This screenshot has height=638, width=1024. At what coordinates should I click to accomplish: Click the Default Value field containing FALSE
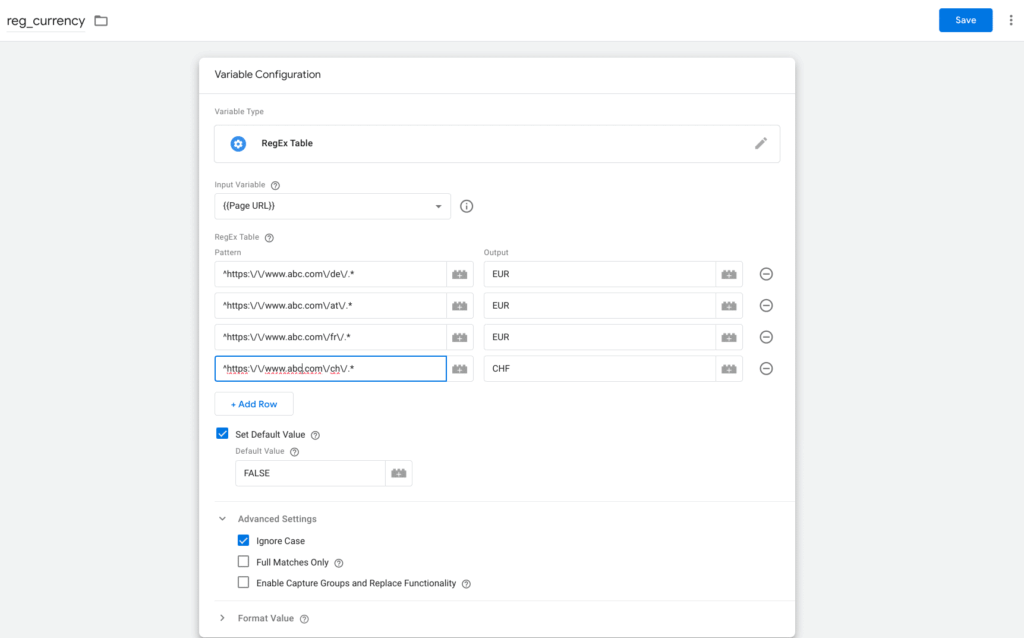tap(310, 474)
